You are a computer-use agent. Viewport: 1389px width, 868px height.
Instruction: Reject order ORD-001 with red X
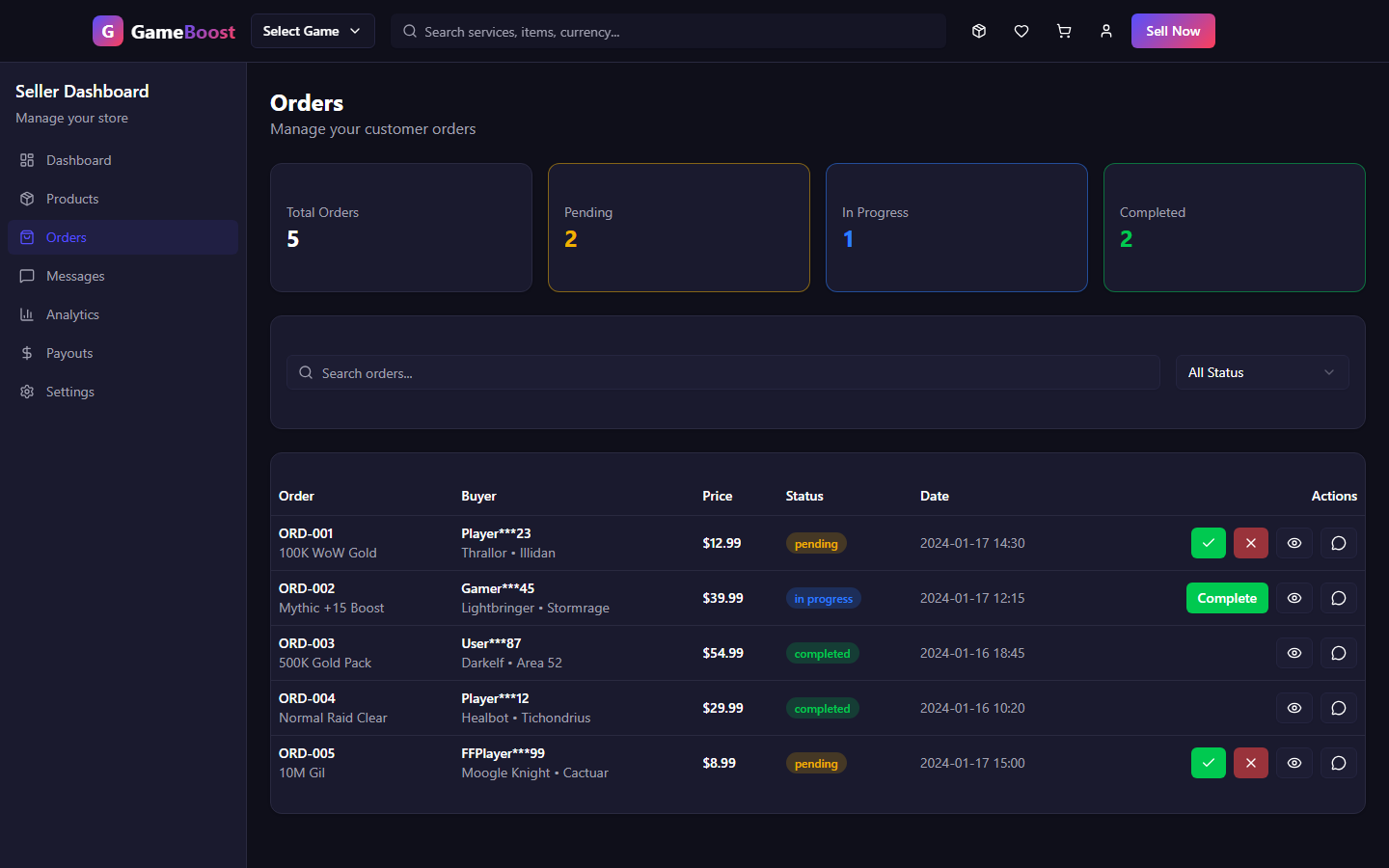tap(1251, 543)
